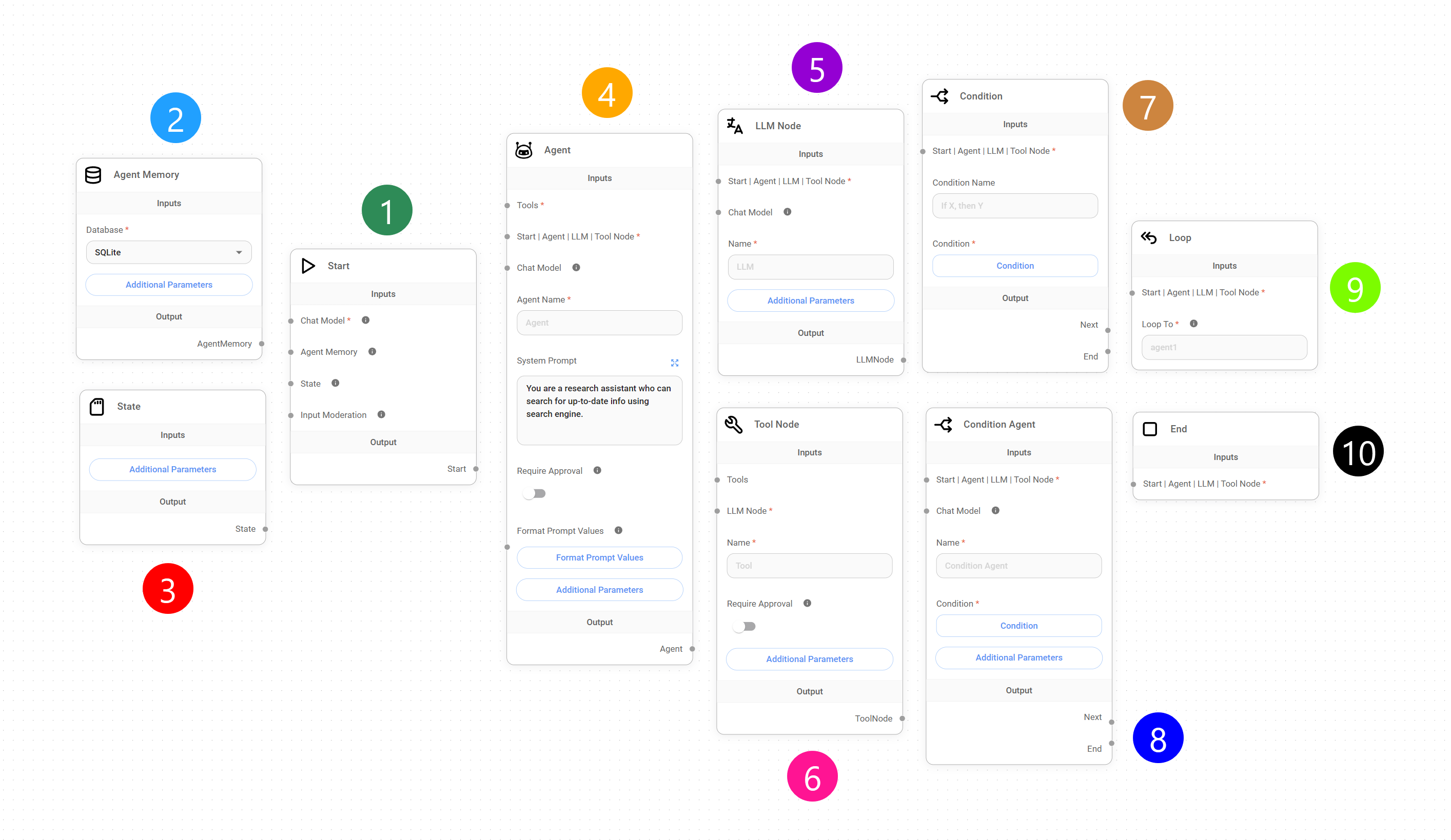Click the Tool Node wrench icon
1451x840 pixels.
733,425
